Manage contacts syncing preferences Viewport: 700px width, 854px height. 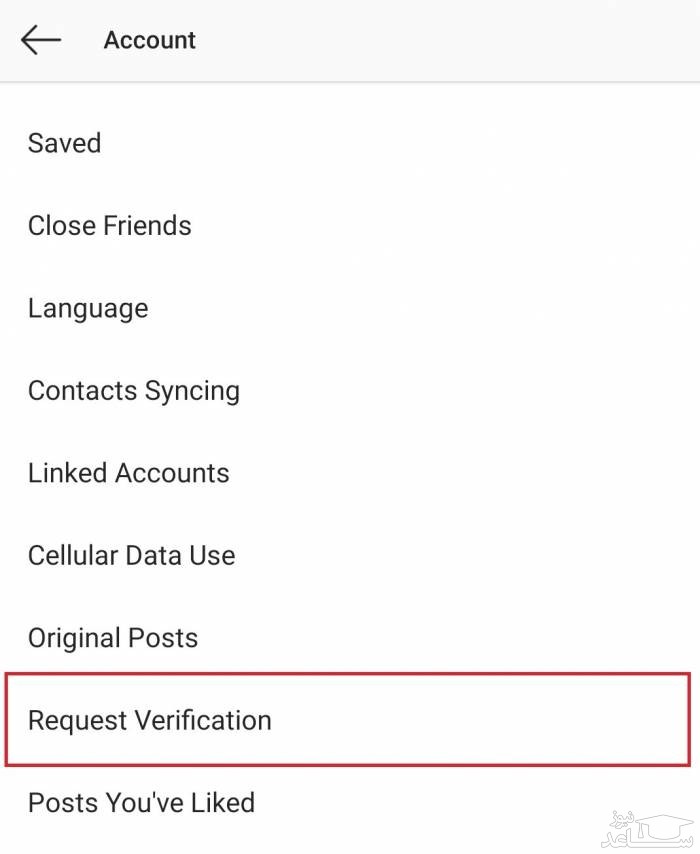point(134,391)
